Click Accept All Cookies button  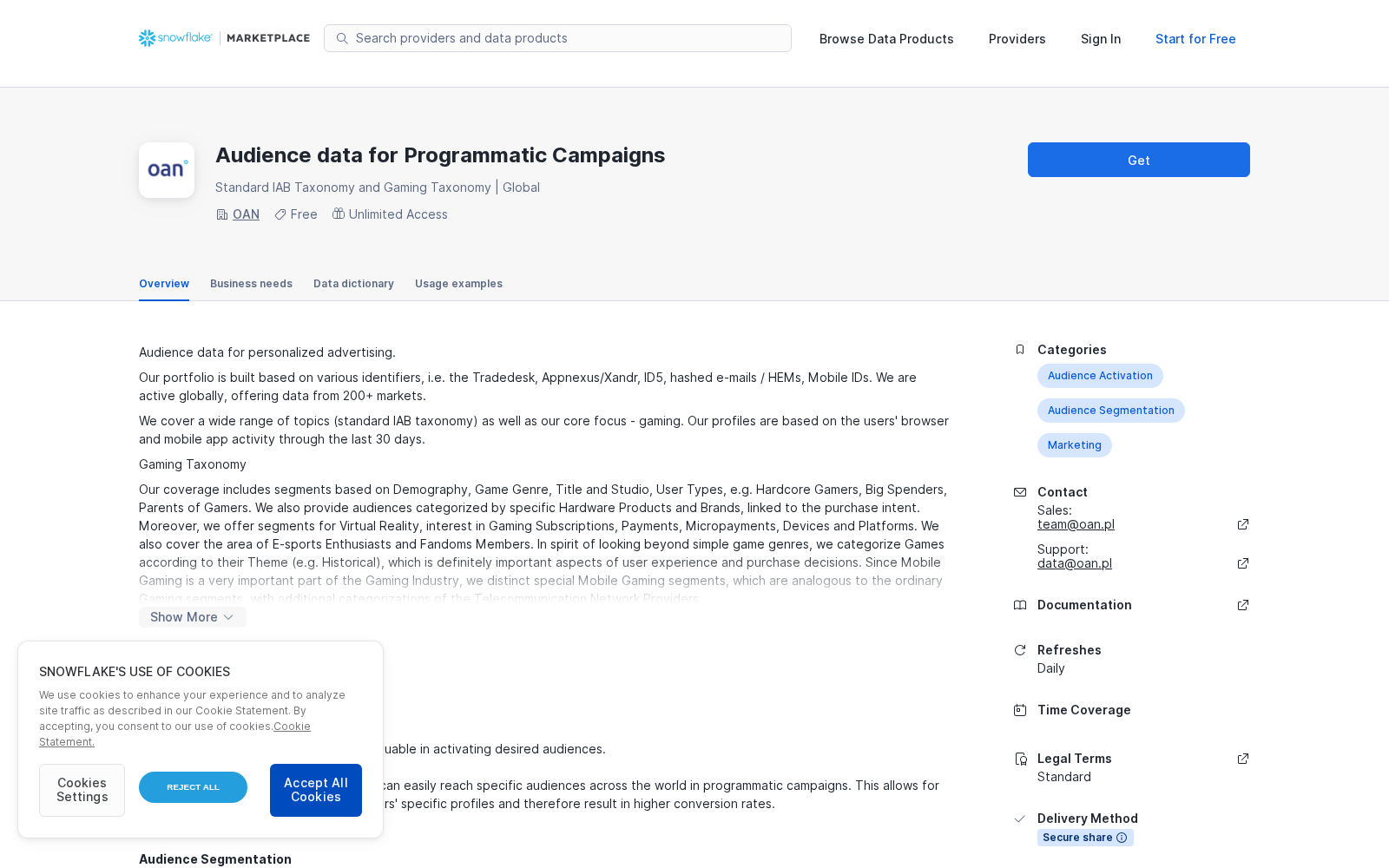coord(316,790)
